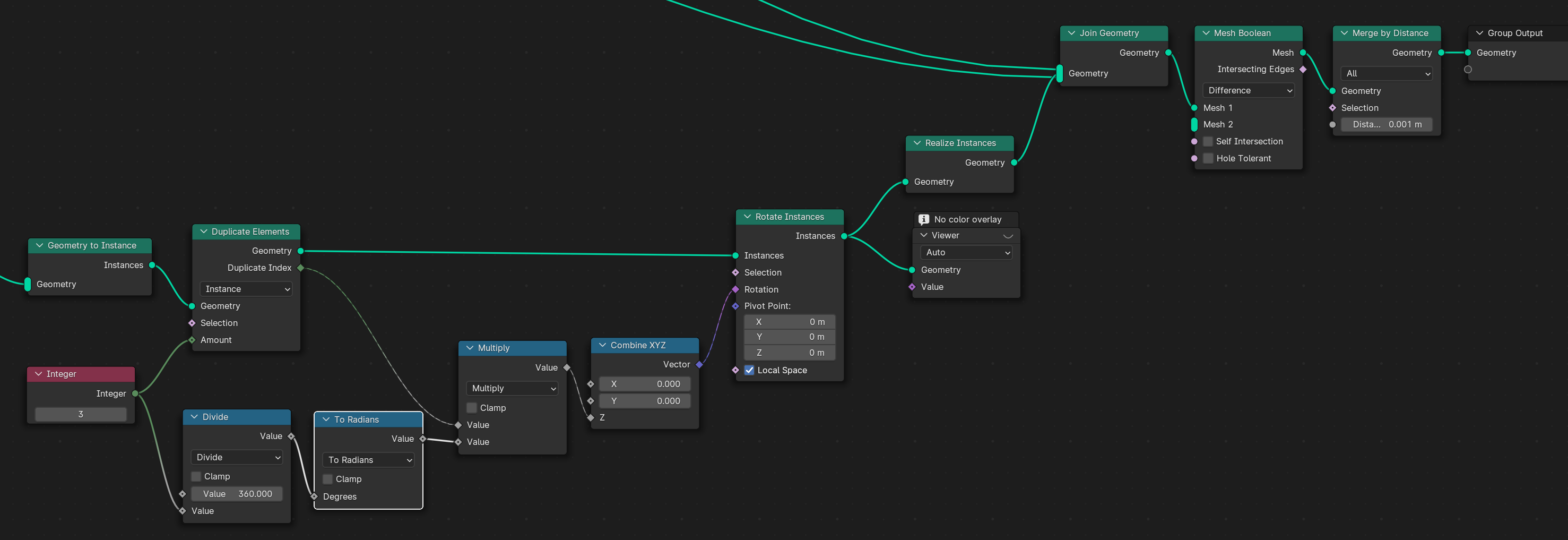Click the Intersecting Edges output socket
The width and height of the screenshot is (1568, 540).
click(1303, 70)
